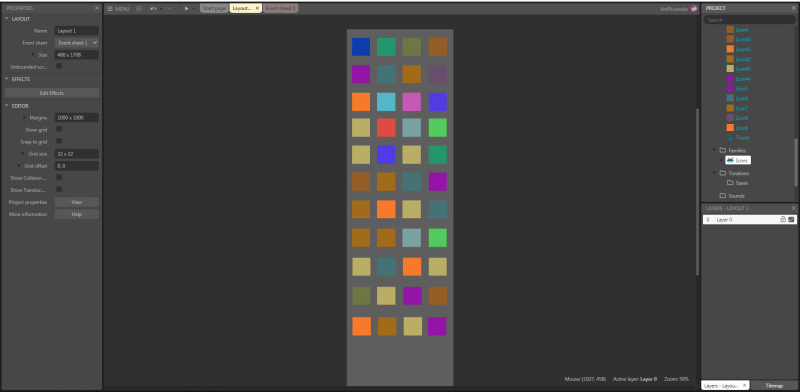
Task: Switch to the Event sheet 1 tab
Action: click(281, 9)
